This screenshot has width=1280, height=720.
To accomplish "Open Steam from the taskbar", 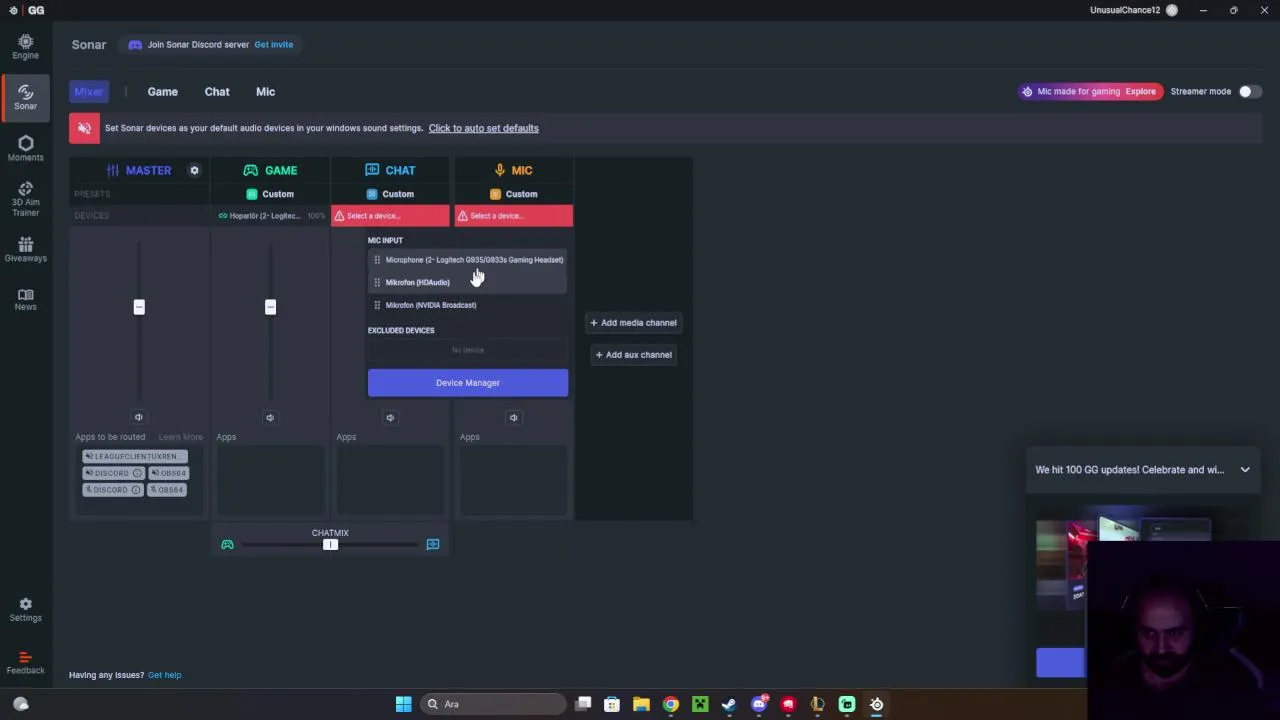I will pyautogui.click(x=729, y=704).
